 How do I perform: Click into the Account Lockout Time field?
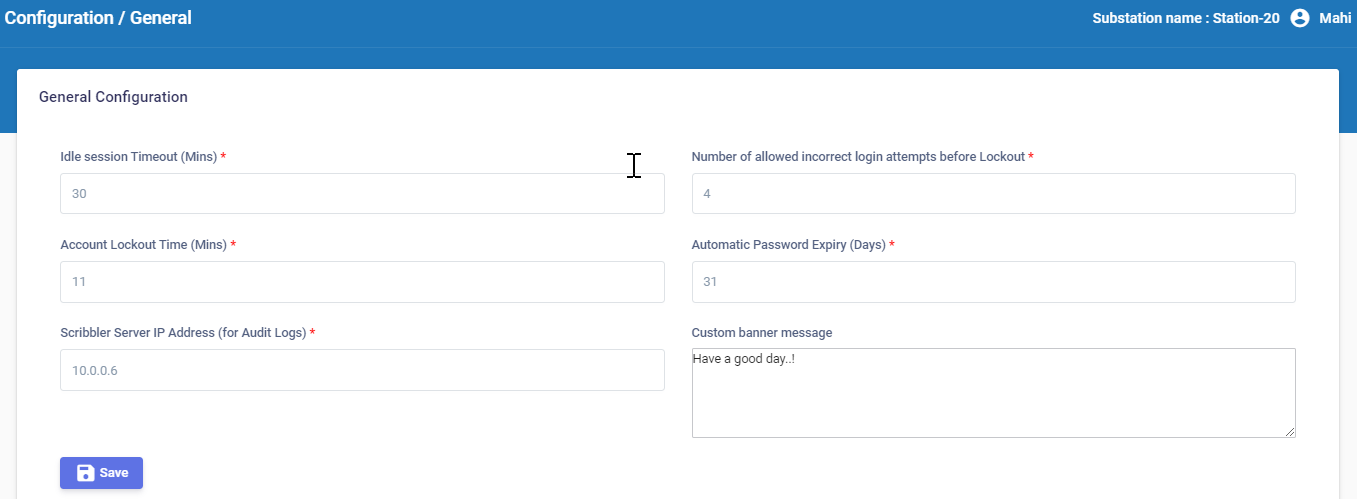pyautogui.click(x=362, y=282)
